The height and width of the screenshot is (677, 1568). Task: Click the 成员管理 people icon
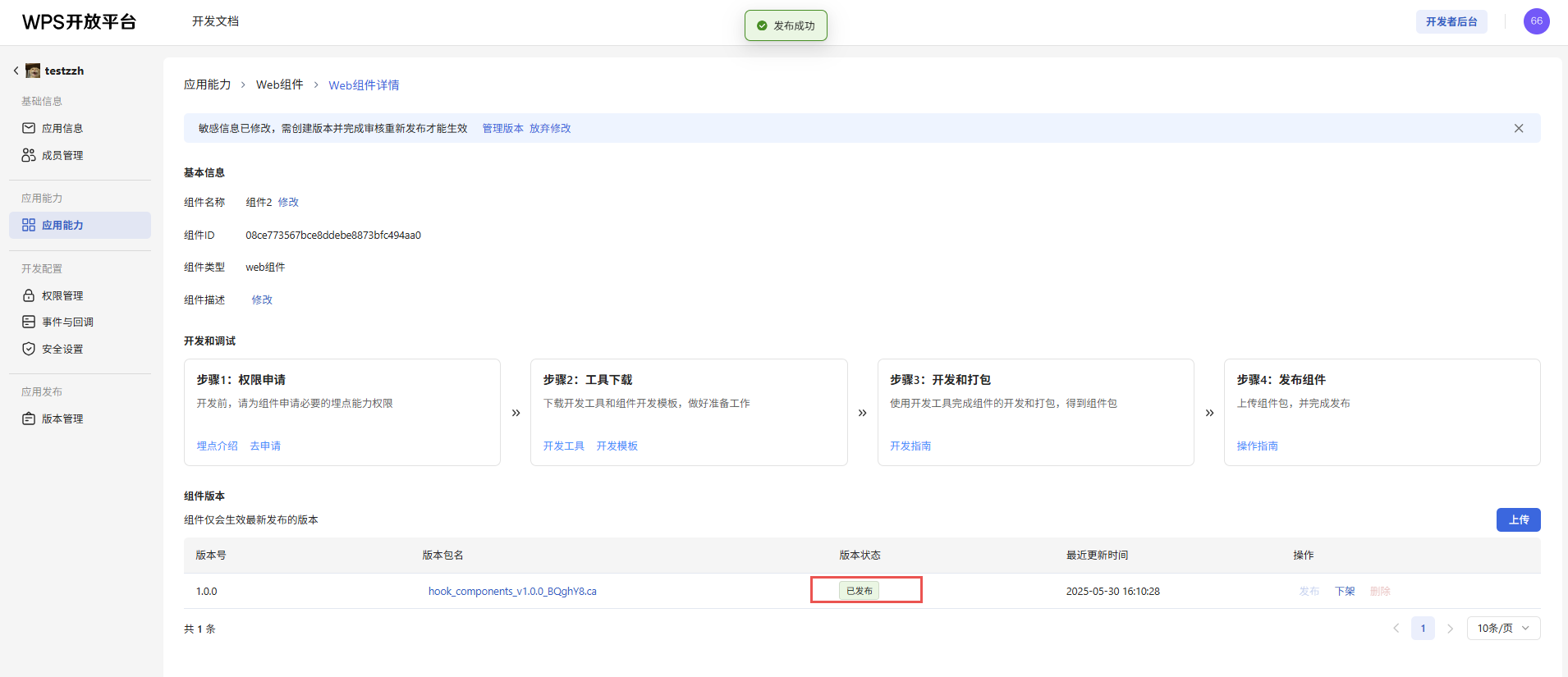click(29, 155)
